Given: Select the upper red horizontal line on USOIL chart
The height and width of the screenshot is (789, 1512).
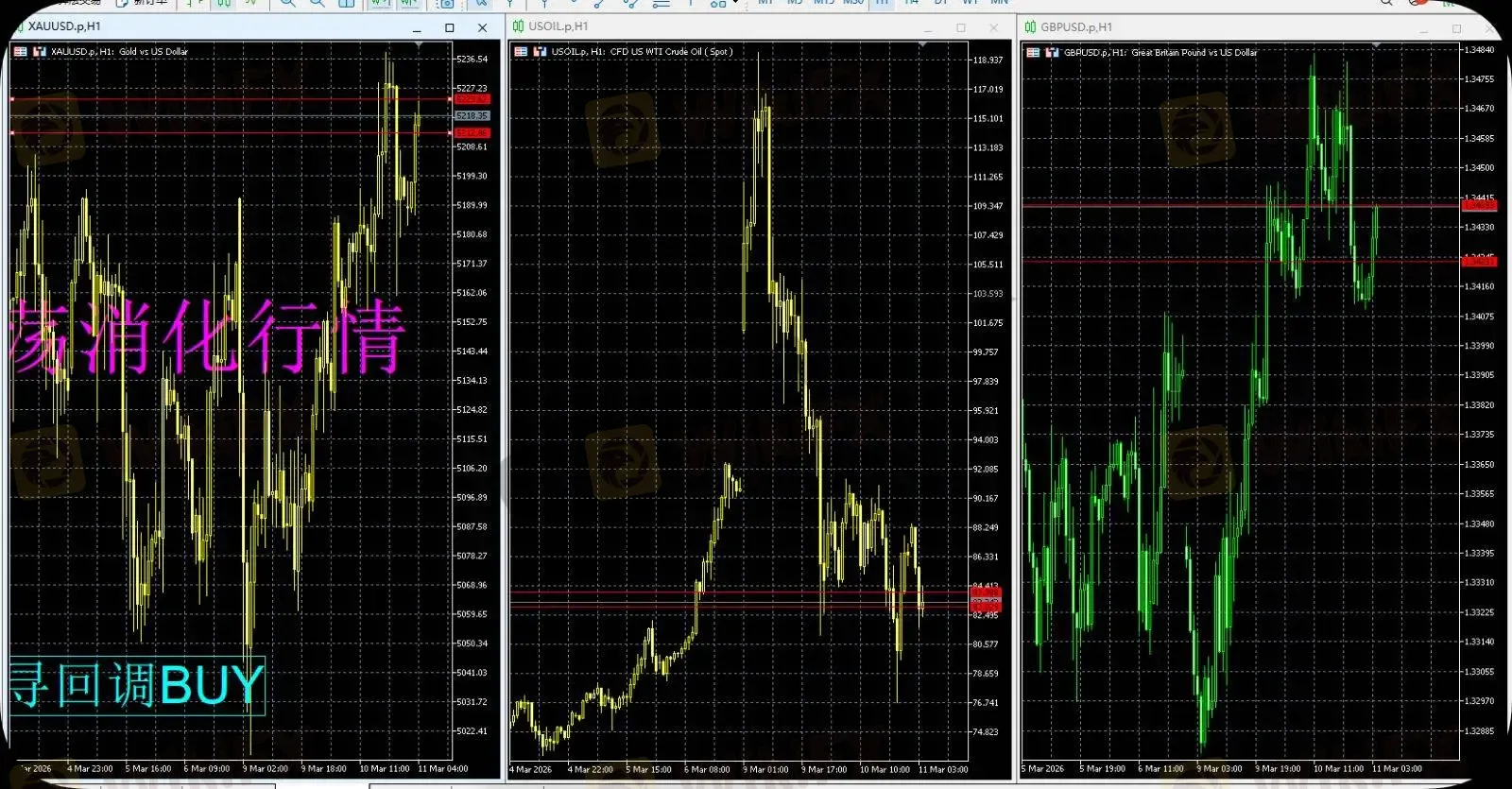Looking at the screenshot, I should (740, 592).
